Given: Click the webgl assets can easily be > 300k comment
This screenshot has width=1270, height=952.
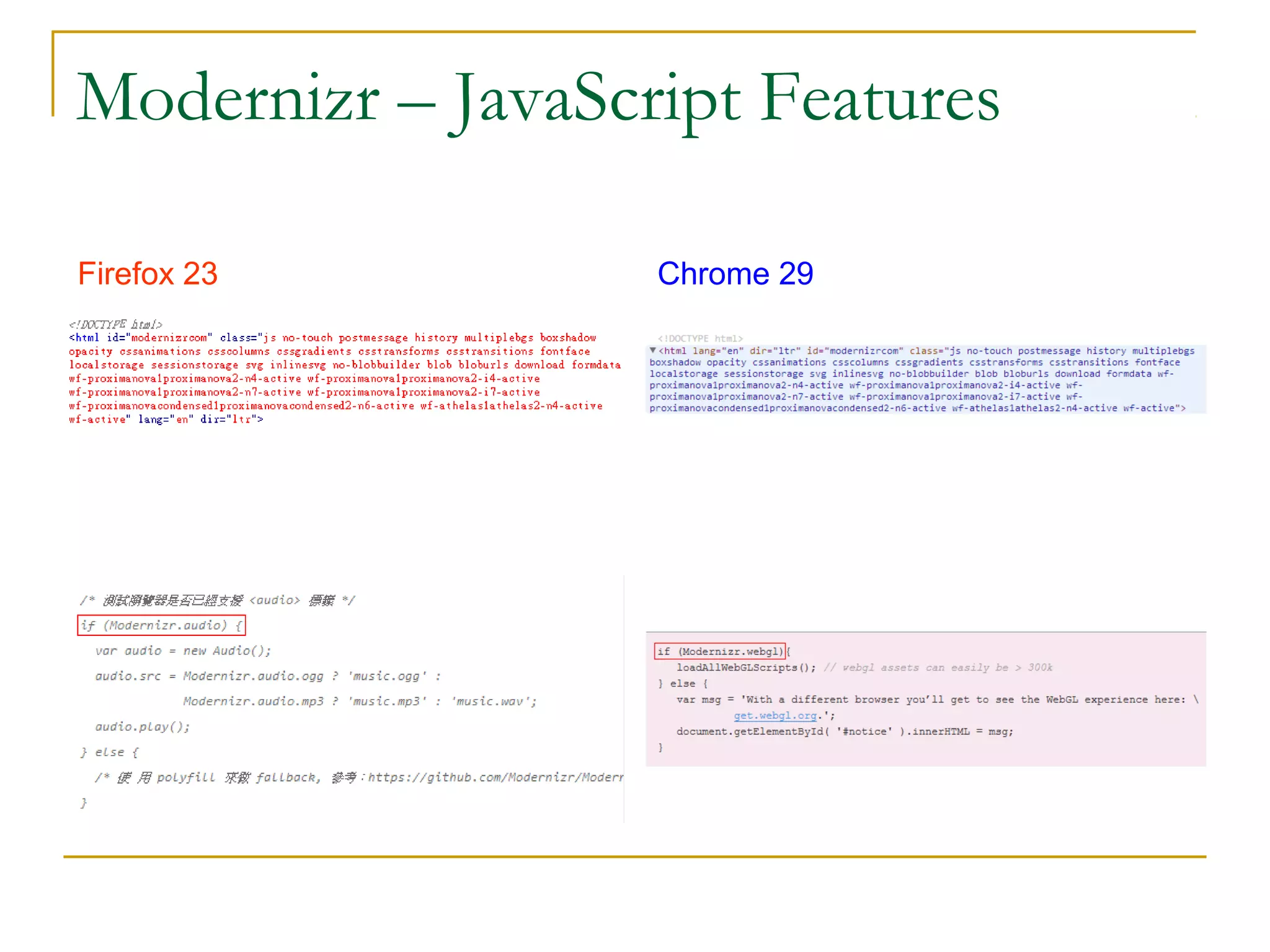Looking at the screenshot, I should pos(938,668).
